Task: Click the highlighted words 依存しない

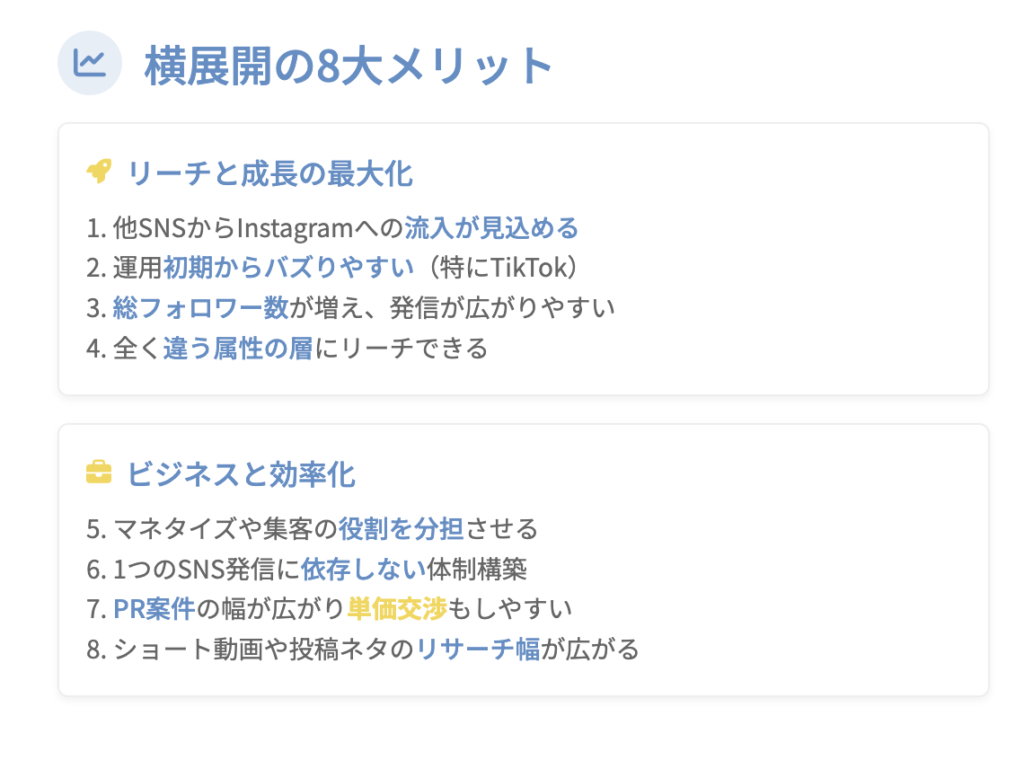Action: click(x=363, y=568)
